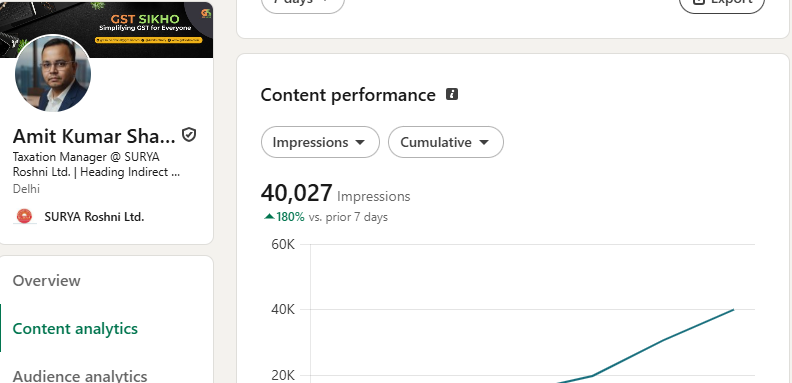Open the Amit Kumar Sha... profile name
Image resolution: width=792 pixels, height=383 pixels.
tap(94, 136)
